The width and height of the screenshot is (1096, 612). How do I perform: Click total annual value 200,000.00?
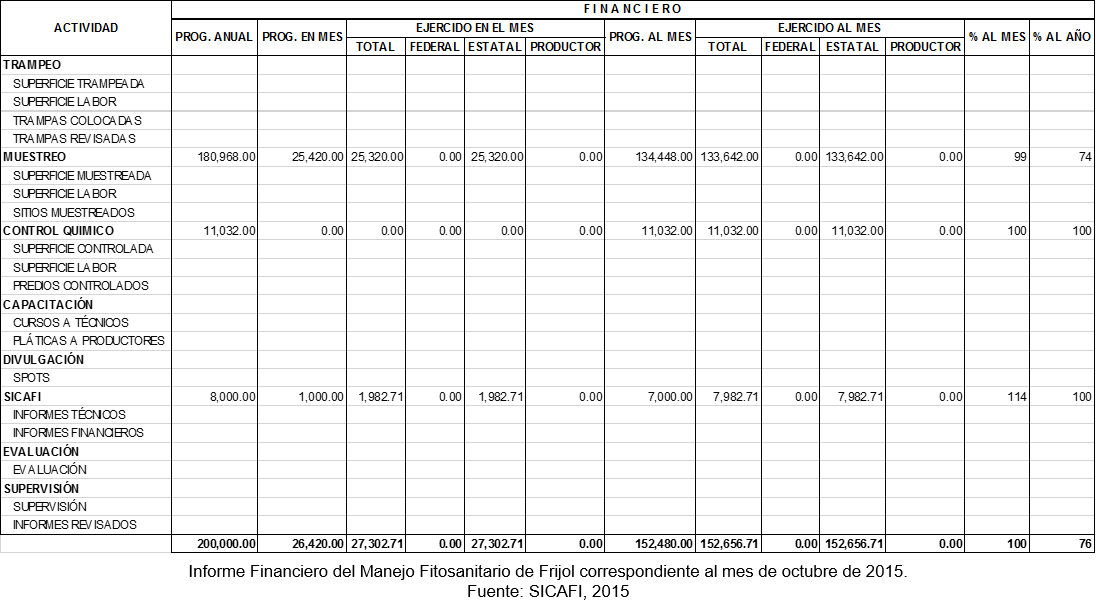coord(226,544)
